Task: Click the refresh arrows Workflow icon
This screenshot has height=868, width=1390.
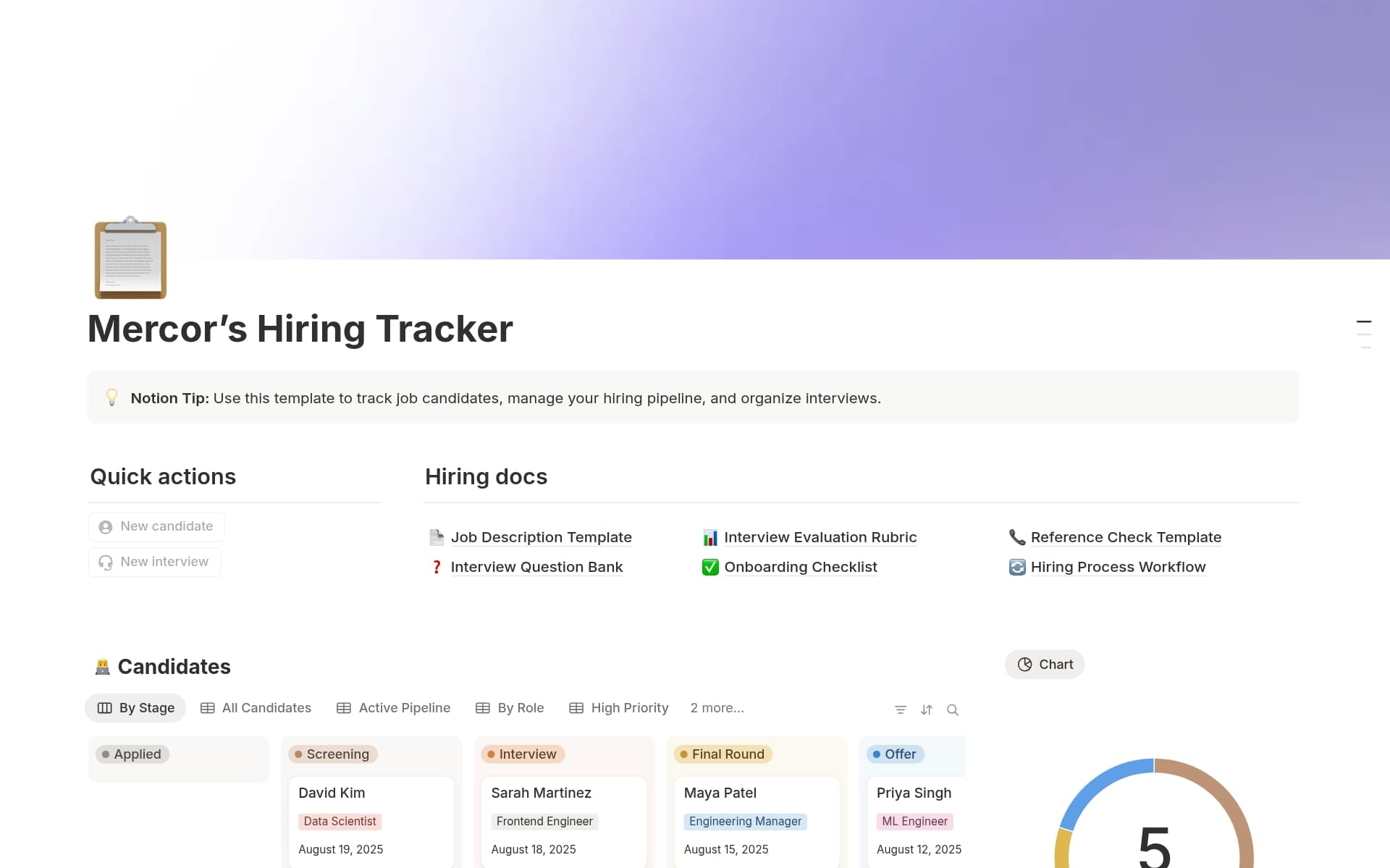Action: pos(1017,567)
